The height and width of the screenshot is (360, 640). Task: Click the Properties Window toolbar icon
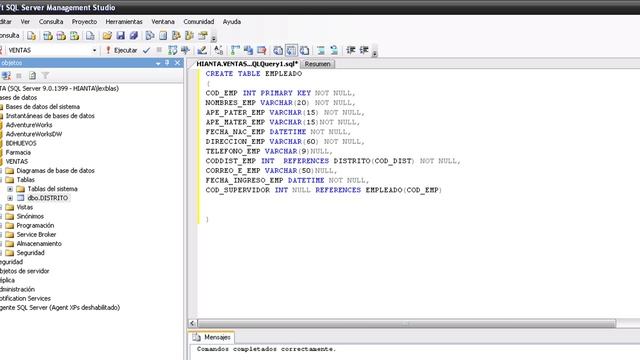[203, 36]
